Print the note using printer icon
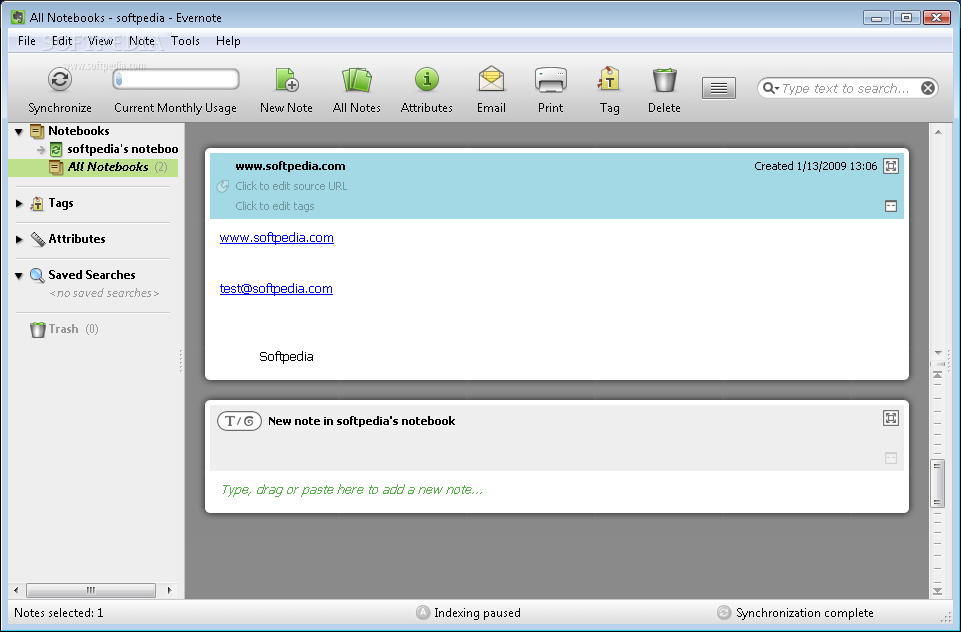Viewport: 961px width, 632px height. pos(550,80)
